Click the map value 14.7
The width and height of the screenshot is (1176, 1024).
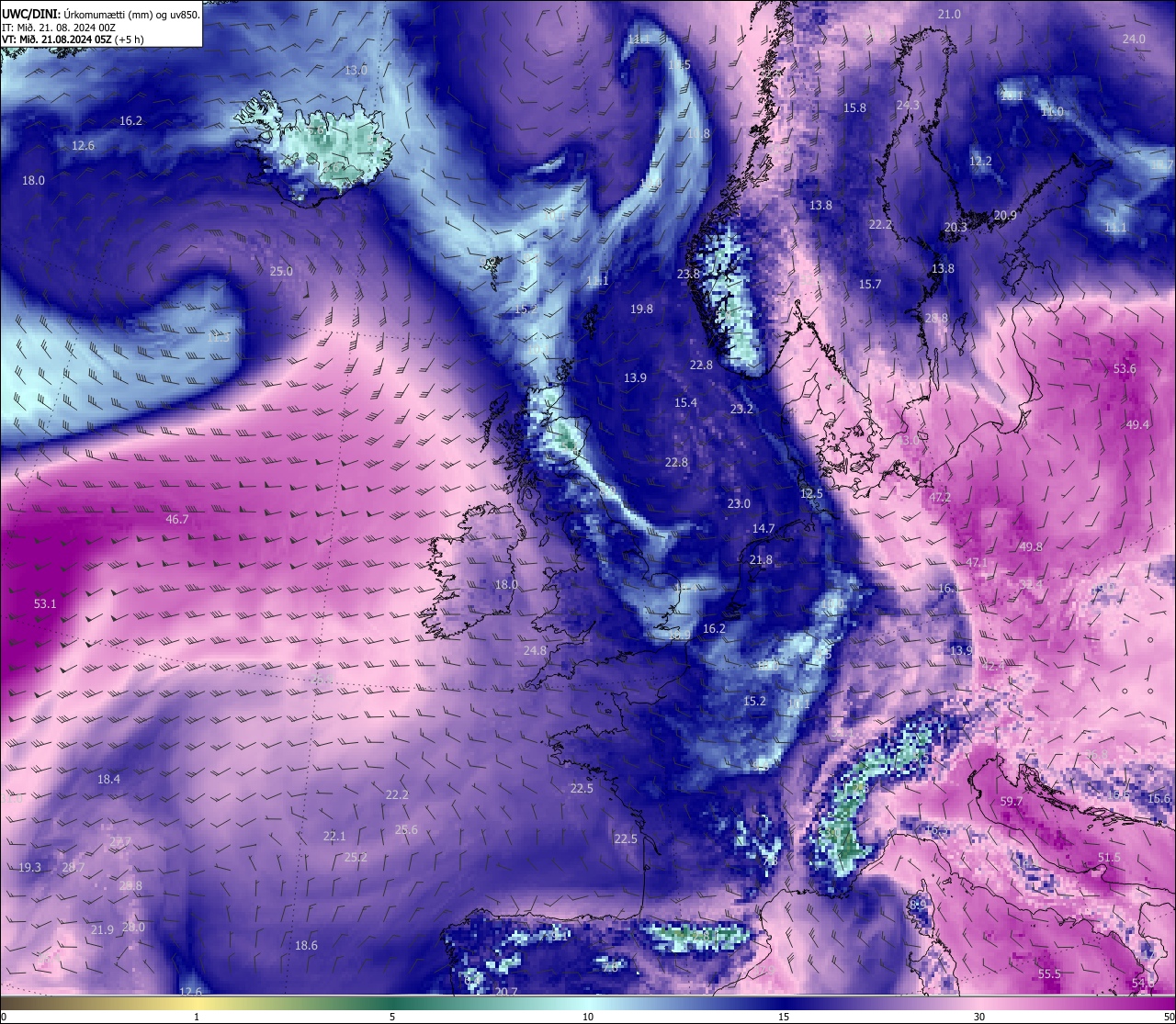[763, 529]
